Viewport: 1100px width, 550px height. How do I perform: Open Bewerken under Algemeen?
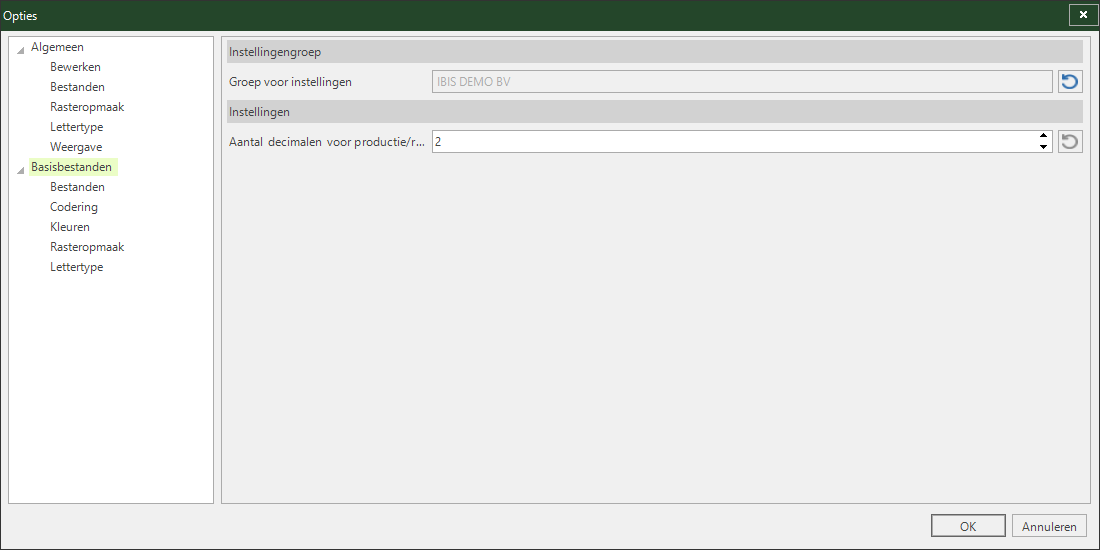(x=75, y=67)
